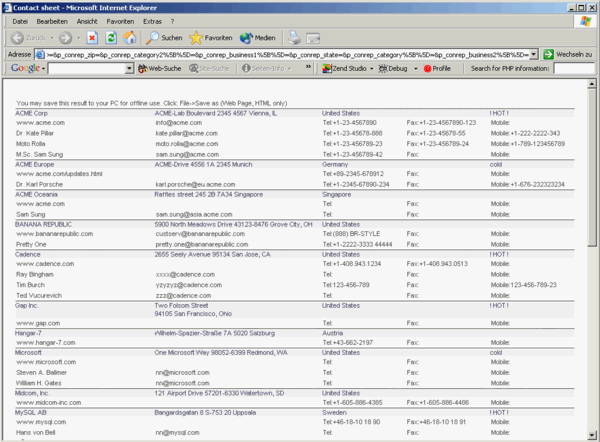Click the Google toolbar logo

25,68
